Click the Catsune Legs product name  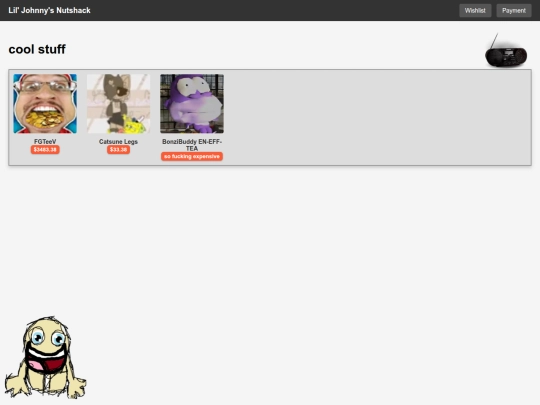pos(118,142)
